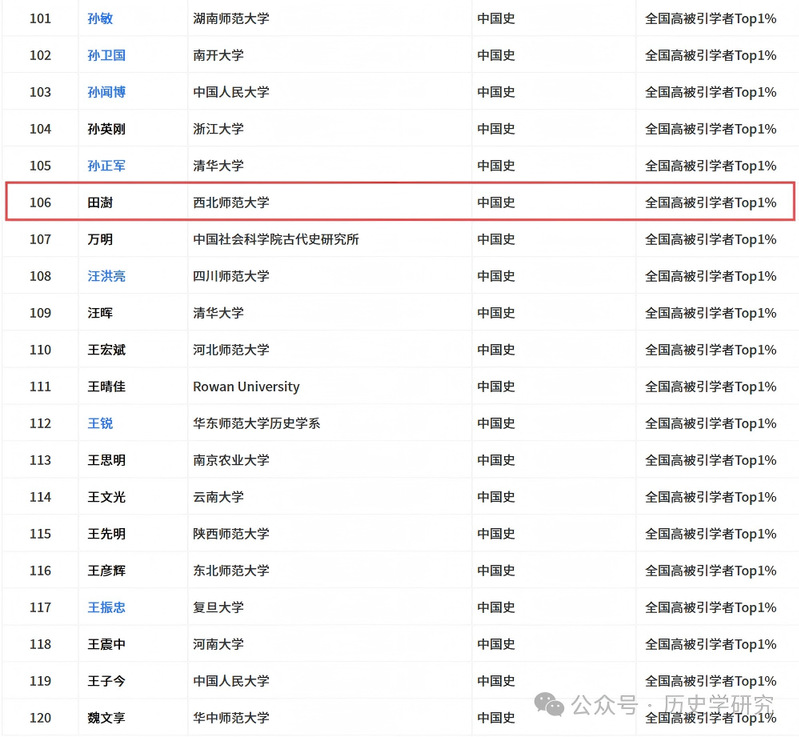Click the 孙闻博 profile link

pos(106,92)
